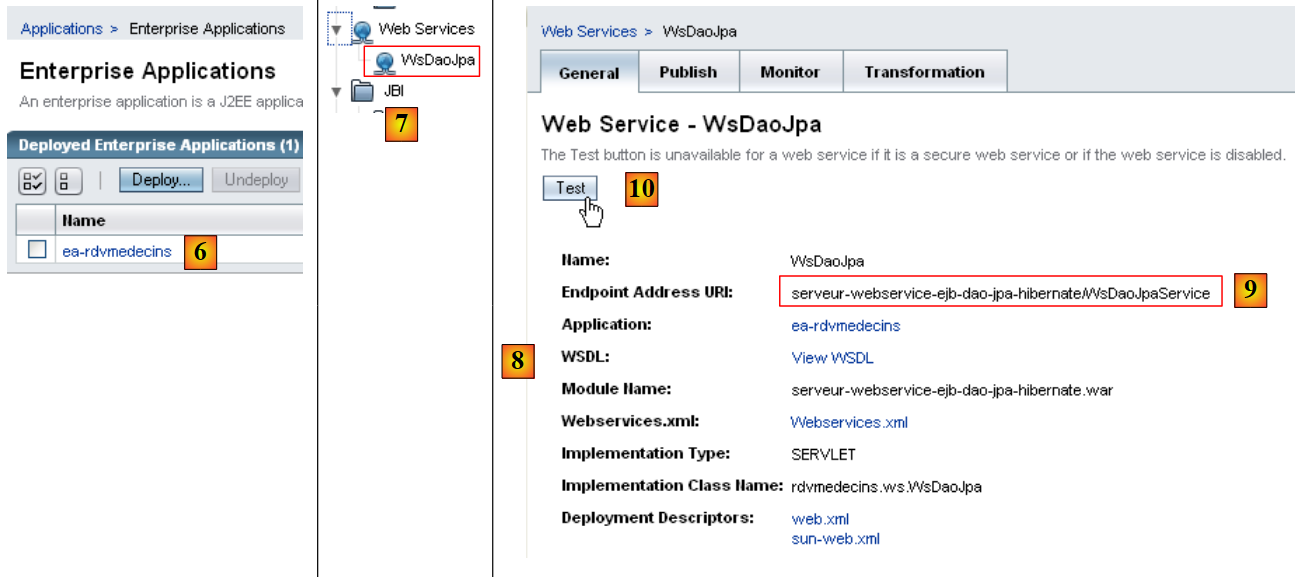
Task: Collapse the JBI tree node
Action: (x=337, y=92)
